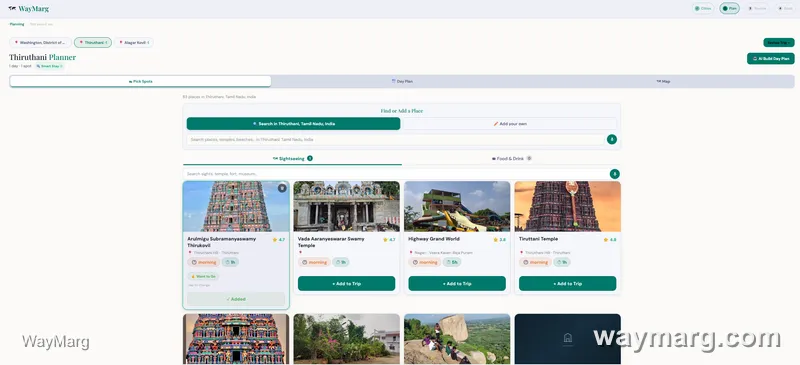The height and width of the screenshot is (365, 800).
Task: Select the Washington, District of... city chip
Action: (x=40, y=42)
